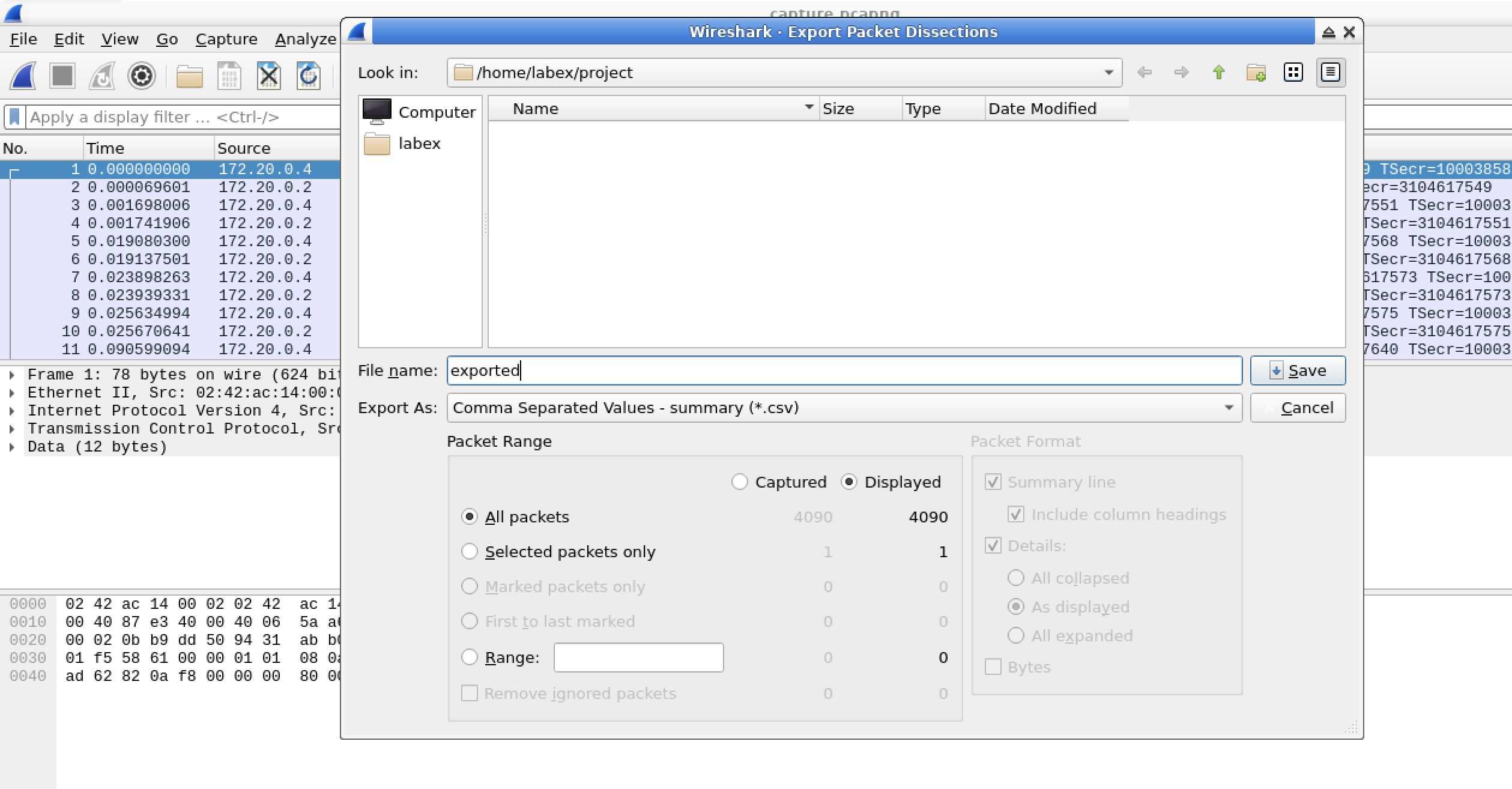Select the Selected packets only option

(x=470, y=551)
